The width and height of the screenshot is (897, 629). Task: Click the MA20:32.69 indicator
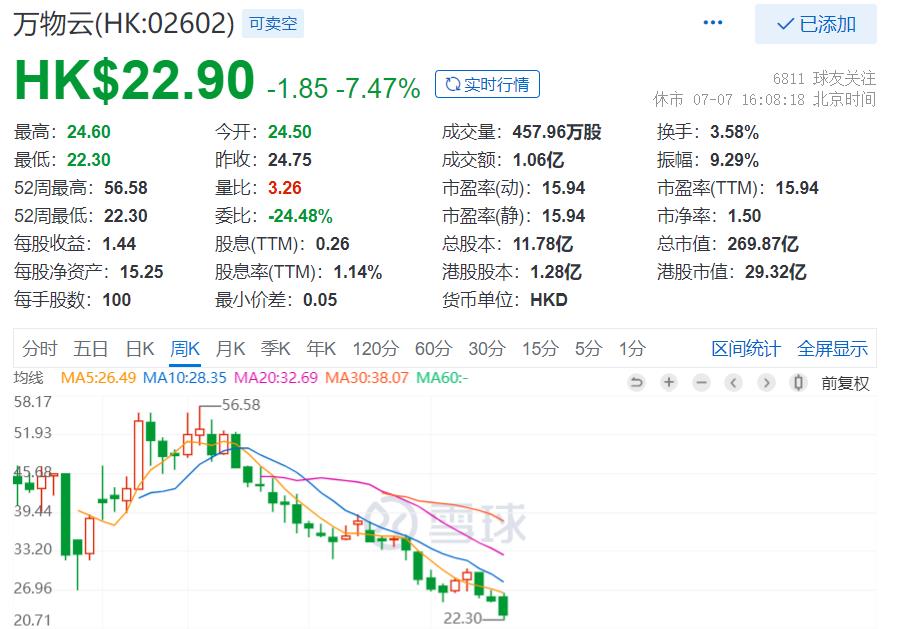(x=276, y=378)
